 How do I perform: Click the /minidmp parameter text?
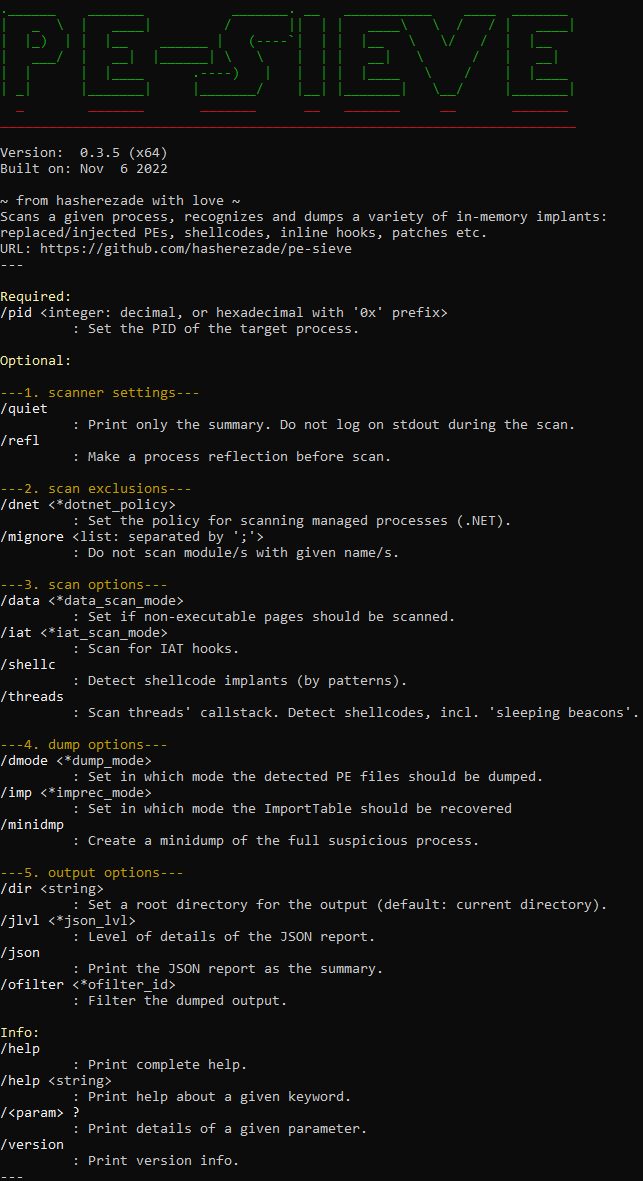[32, 824]
